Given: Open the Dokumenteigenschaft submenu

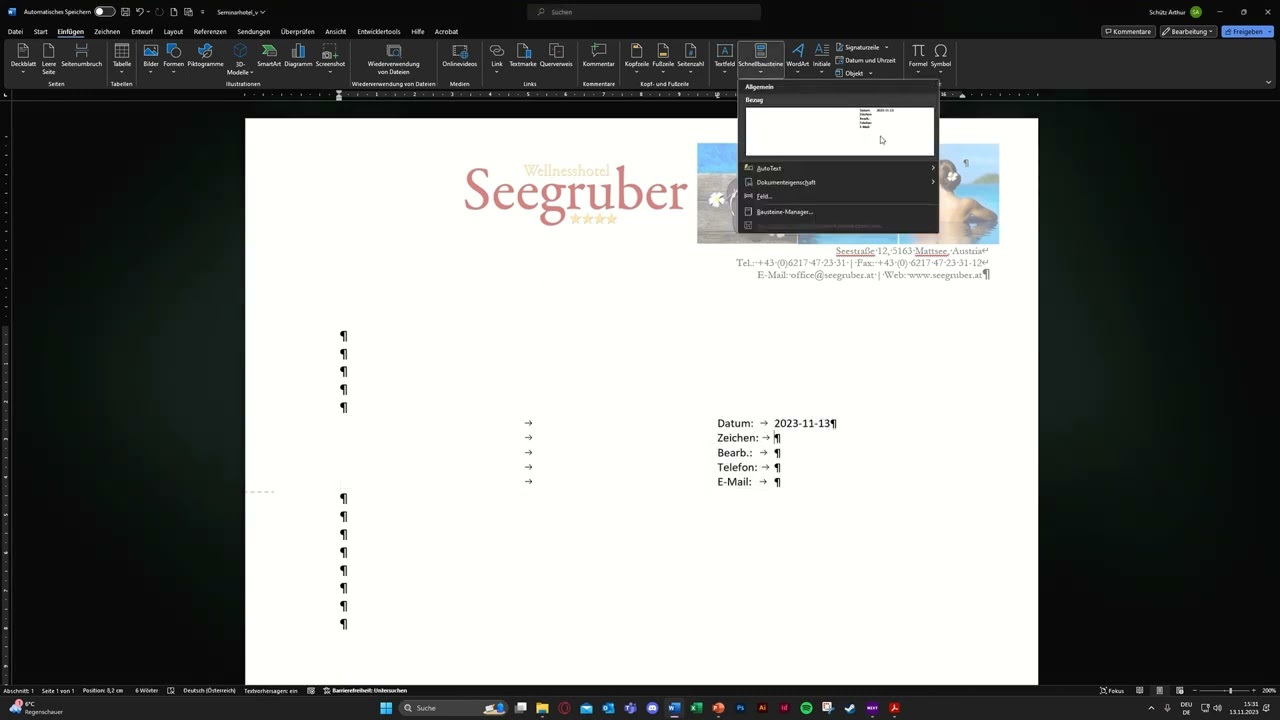Looking at the screenshot, I should tap(839, 182).
